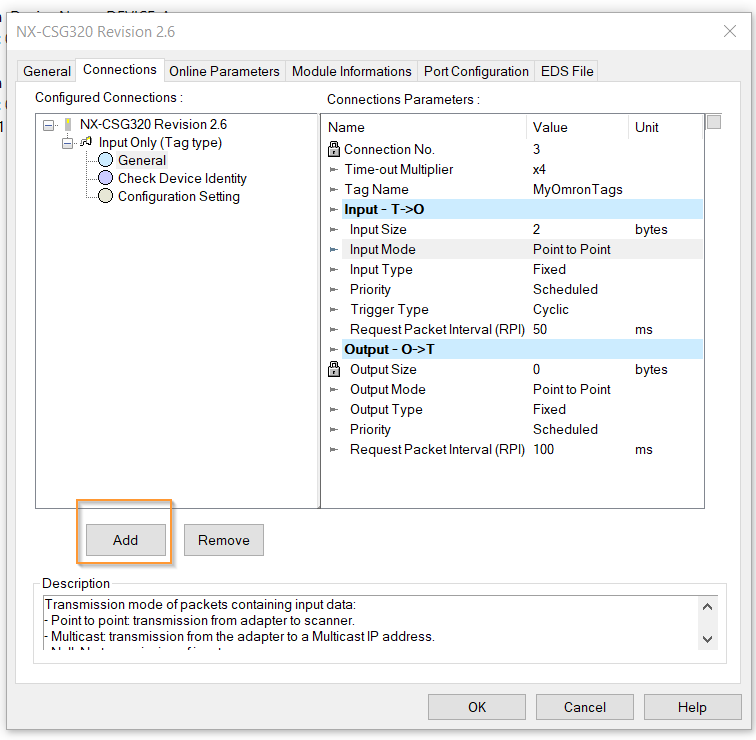Click the NX-CSG320 device icon in tree

(x=68, y=124)
